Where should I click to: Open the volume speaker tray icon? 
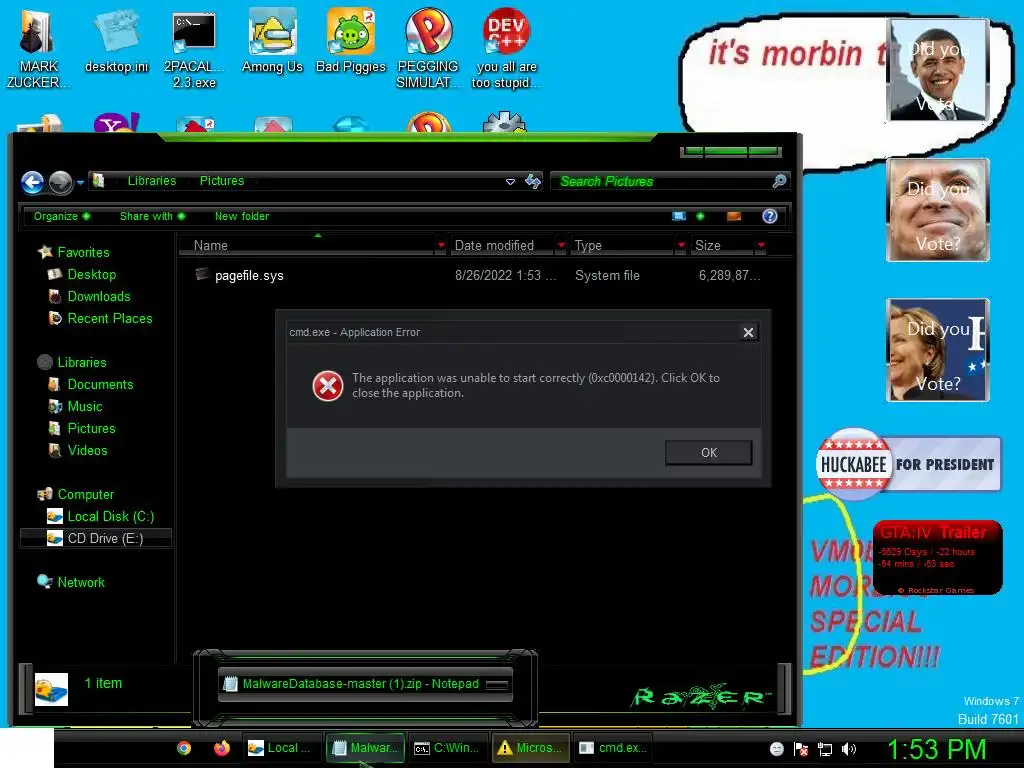tap(849, 749)
